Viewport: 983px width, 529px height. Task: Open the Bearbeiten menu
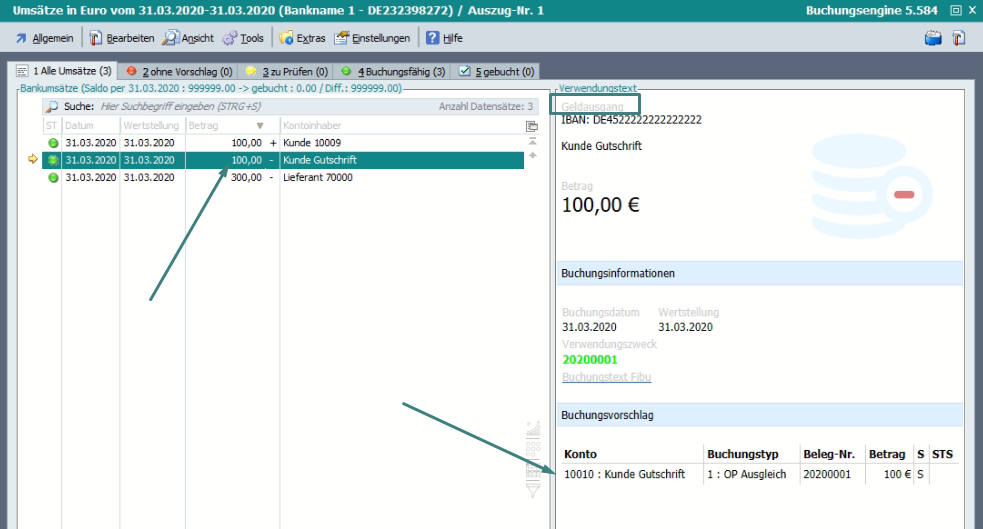tap(121, 38)
